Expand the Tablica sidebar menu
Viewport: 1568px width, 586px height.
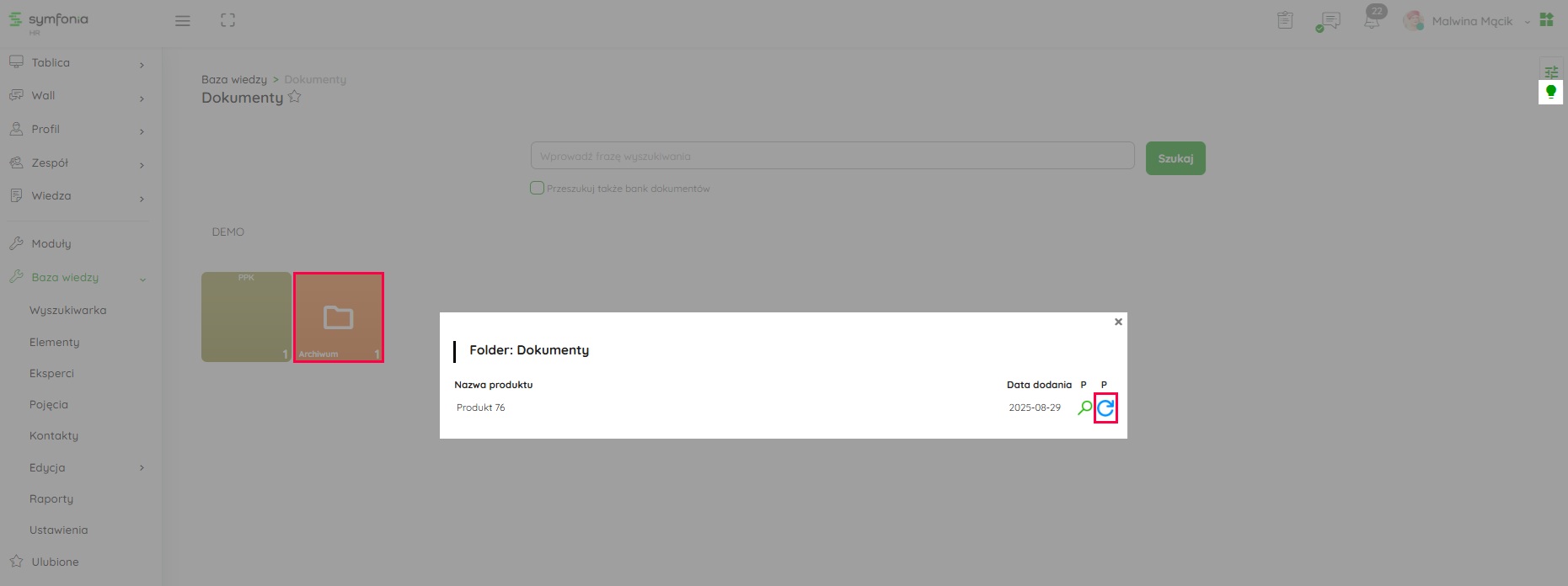(x=76, y=63)
